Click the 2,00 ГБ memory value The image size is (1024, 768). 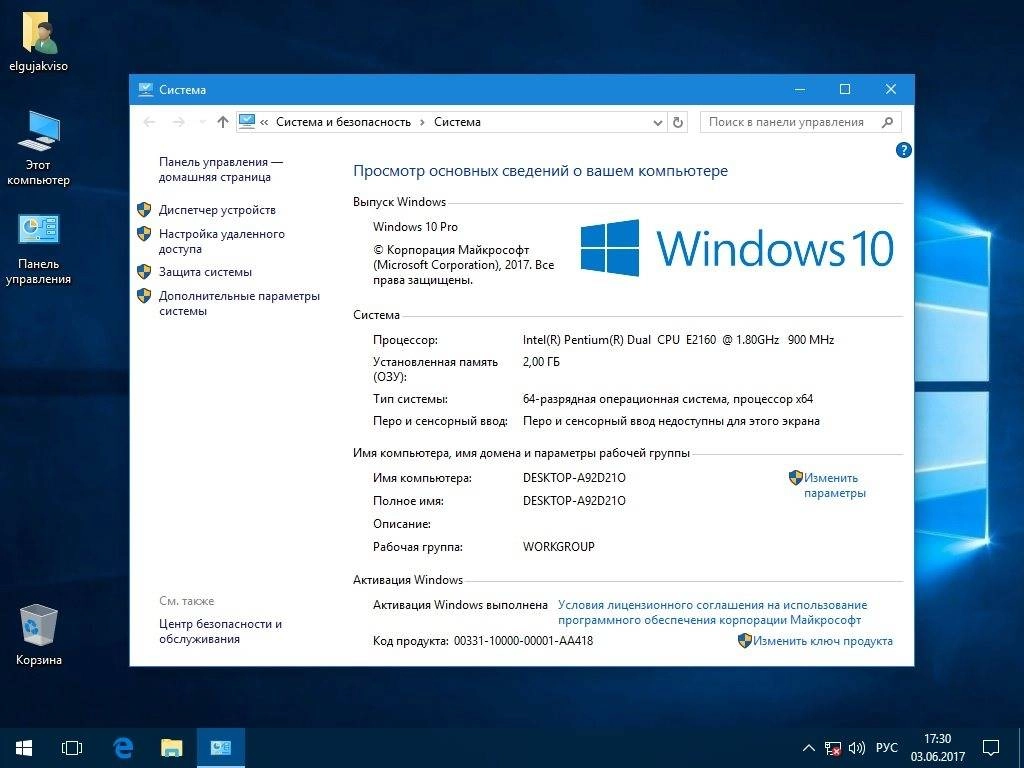(x=541, y=362)
